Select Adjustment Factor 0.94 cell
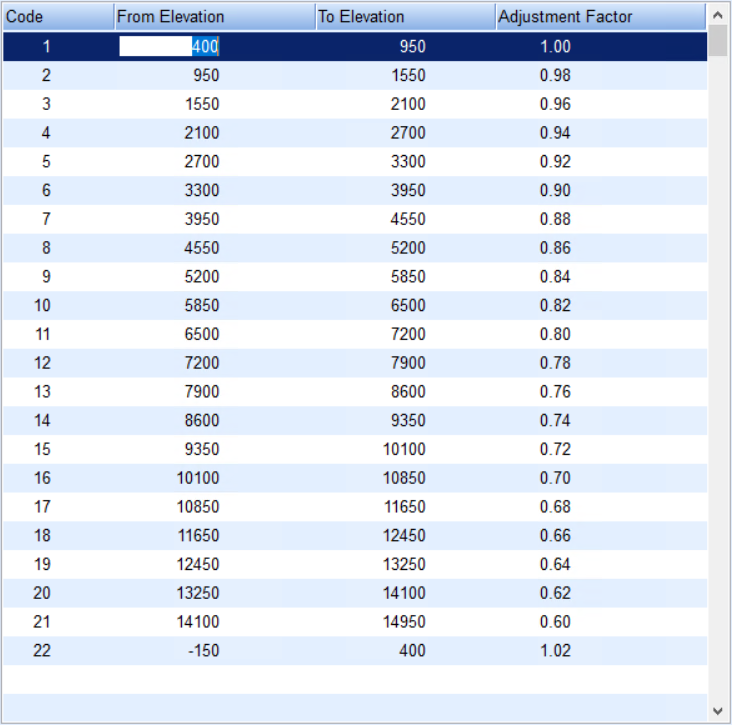 tap(555, 133)
